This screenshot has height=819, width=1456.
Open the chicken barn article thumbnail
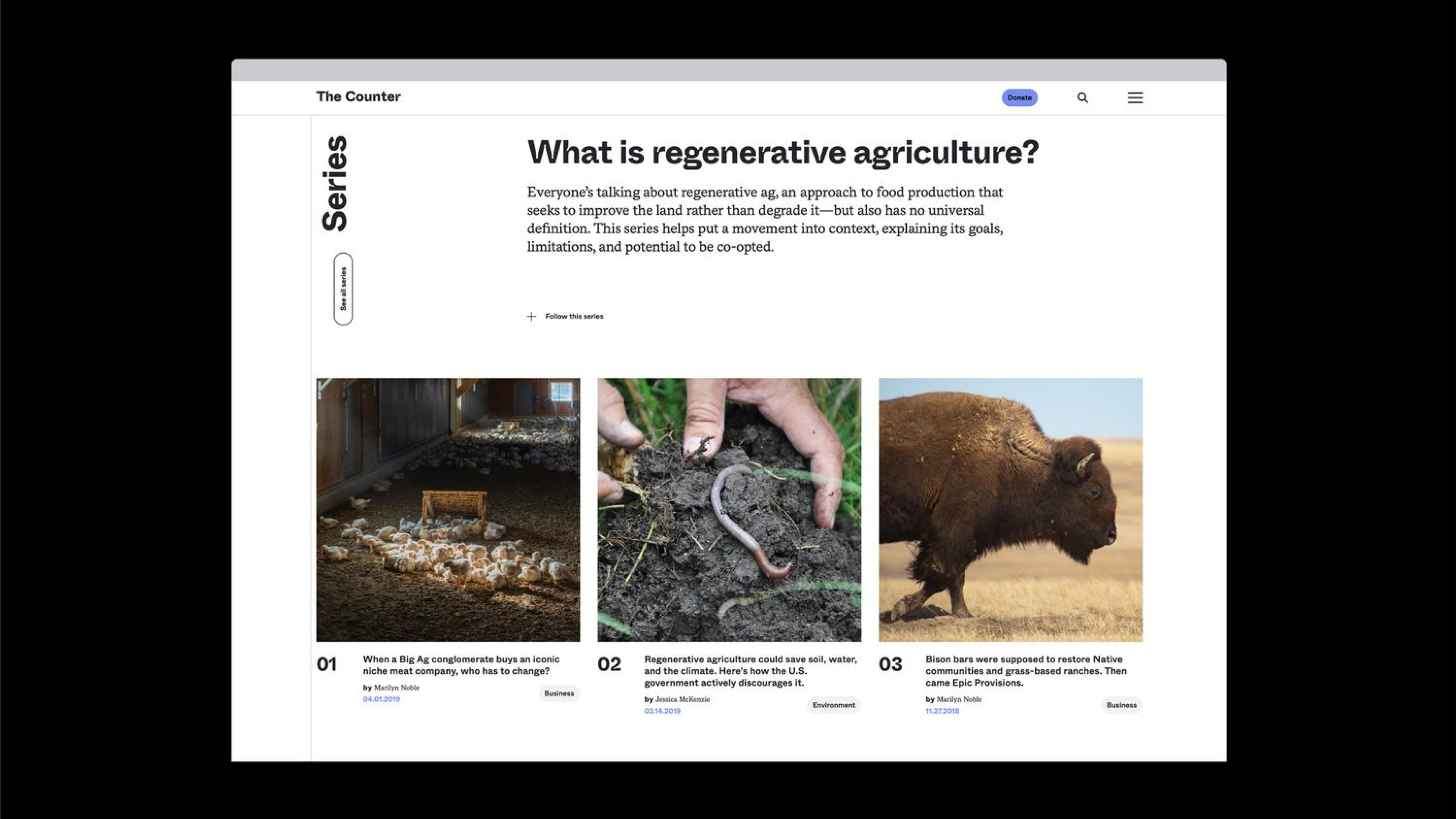448,509
